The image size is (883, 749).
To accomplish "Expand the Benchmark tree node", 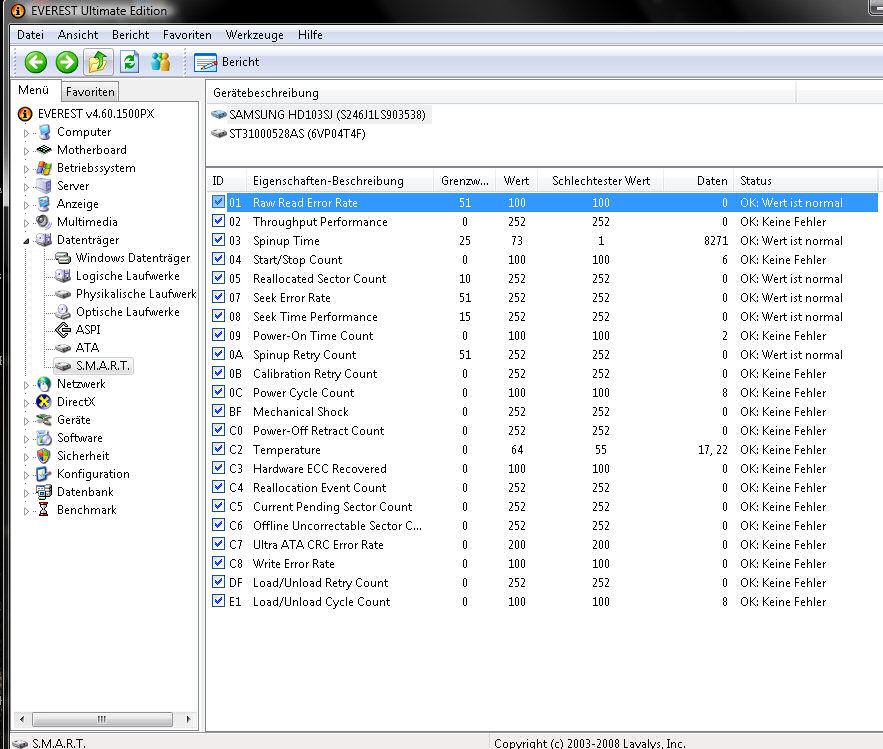I will (26, 511).
